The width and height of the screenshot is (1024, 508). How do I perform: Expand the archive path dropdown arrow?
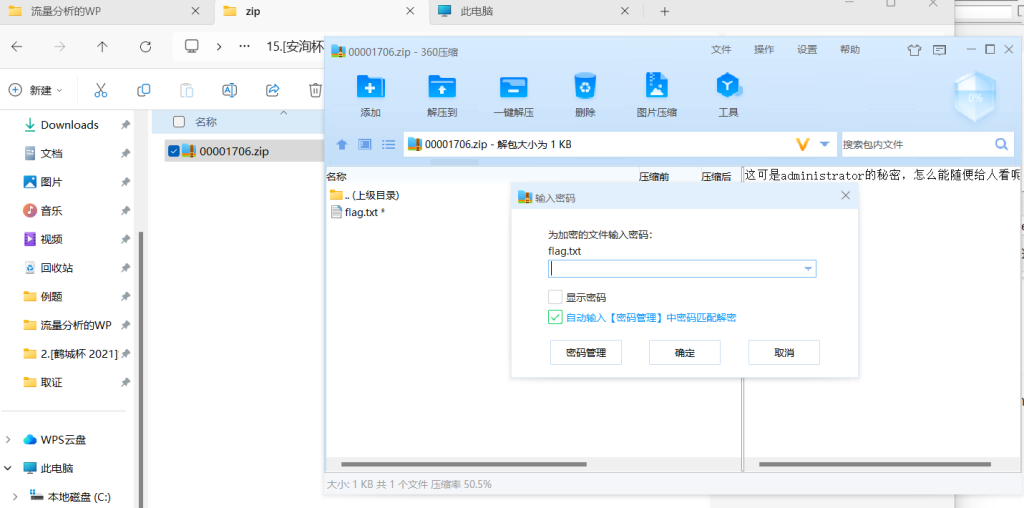click(825, 144)
